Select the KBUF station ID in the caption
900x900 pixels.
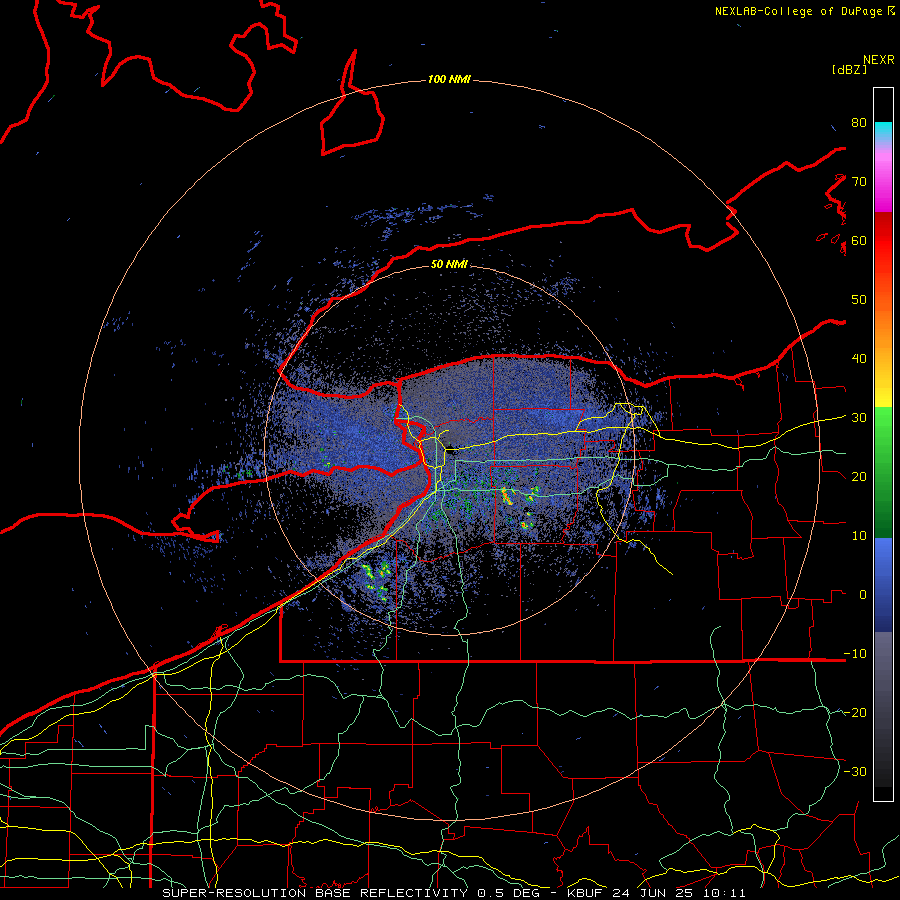[x=586, y=893]
